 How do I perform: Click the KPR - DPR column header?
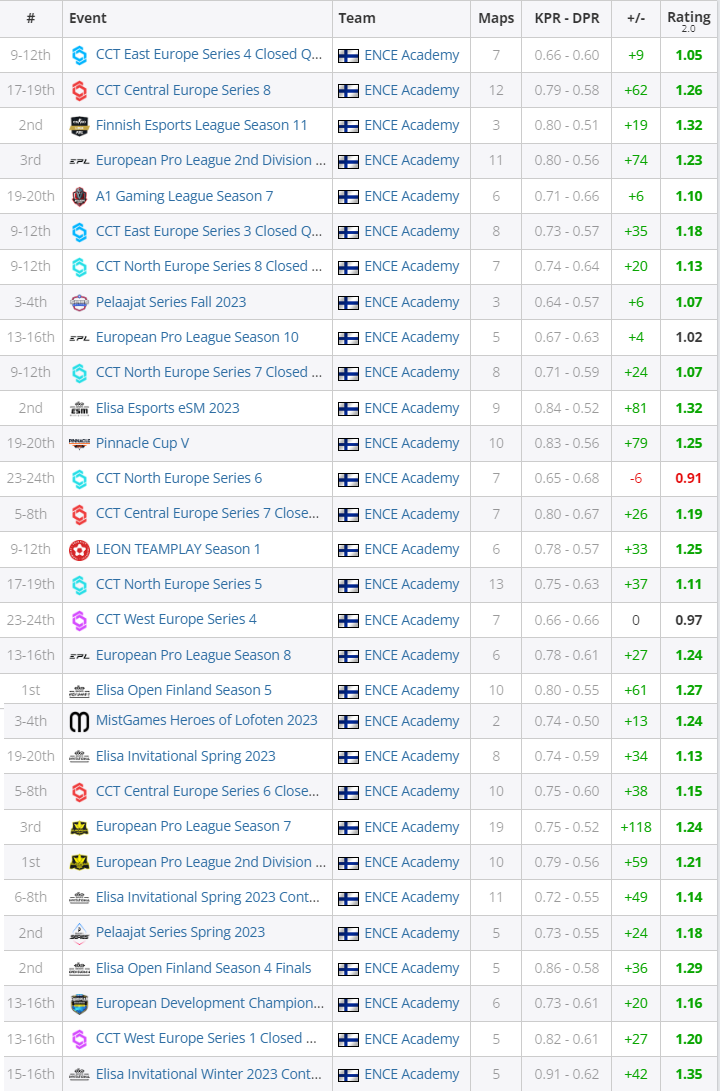click(x=566, y=19)
